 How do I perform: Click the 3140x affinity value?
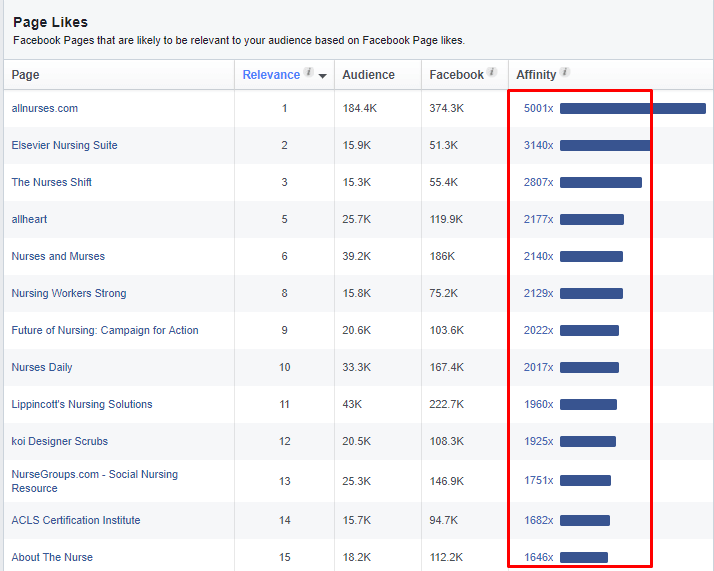click(539, 145)
